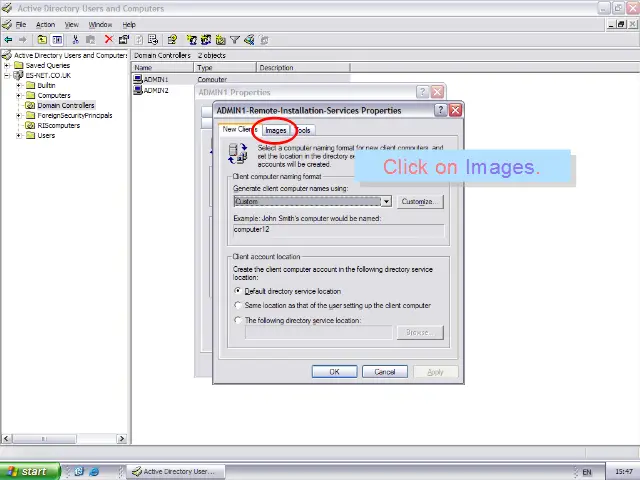The height and width of the screenshot is (480, 640).
Task: Open the File menu
Action: (x=20, y=24)
